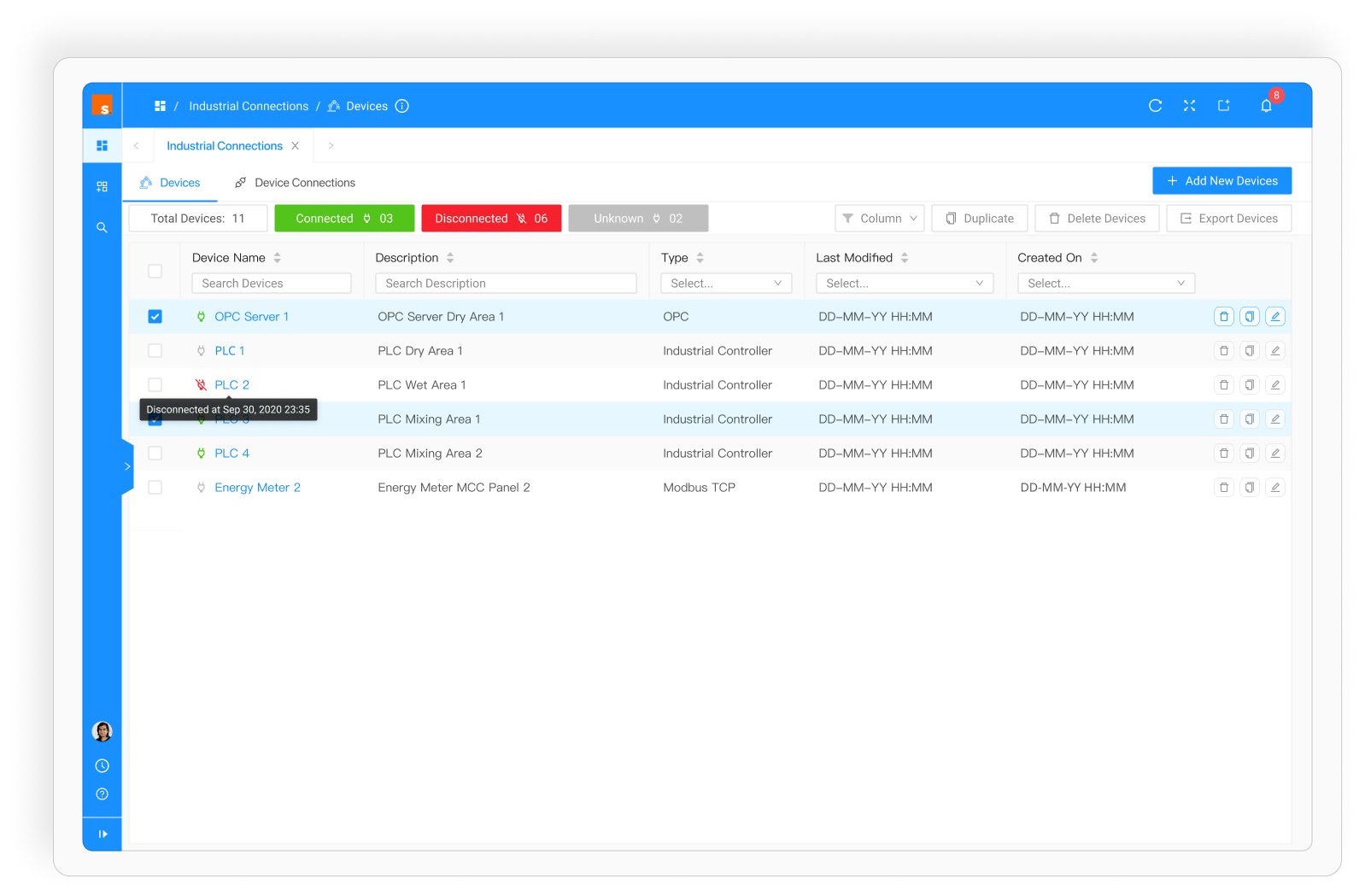Screen dimensions: 1365x896
Task: Open the history clock icon
Action: (102, 766)
